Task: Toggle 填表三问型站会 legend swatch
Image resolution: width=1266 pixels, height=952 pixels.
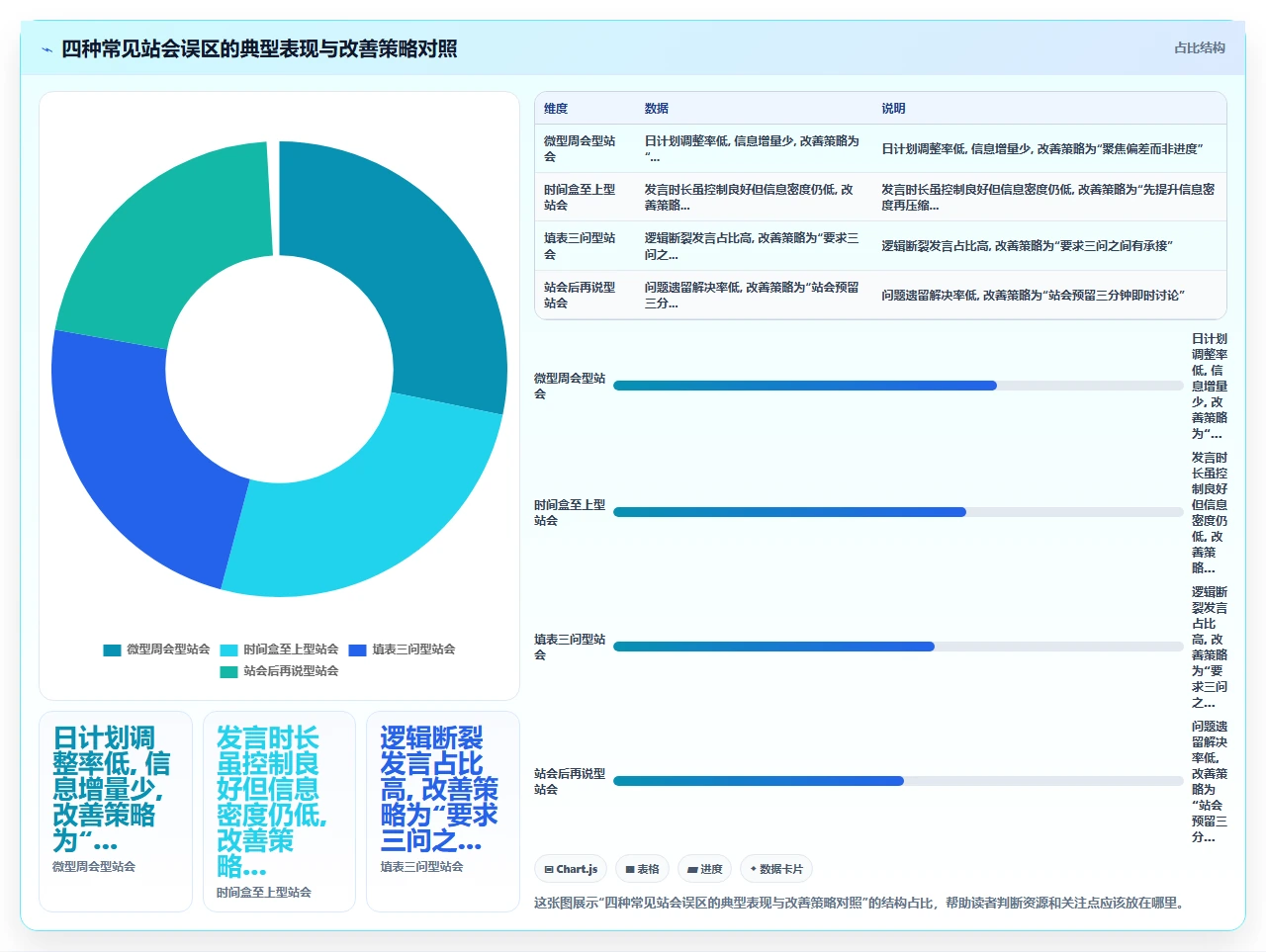Action: (357, 649)
